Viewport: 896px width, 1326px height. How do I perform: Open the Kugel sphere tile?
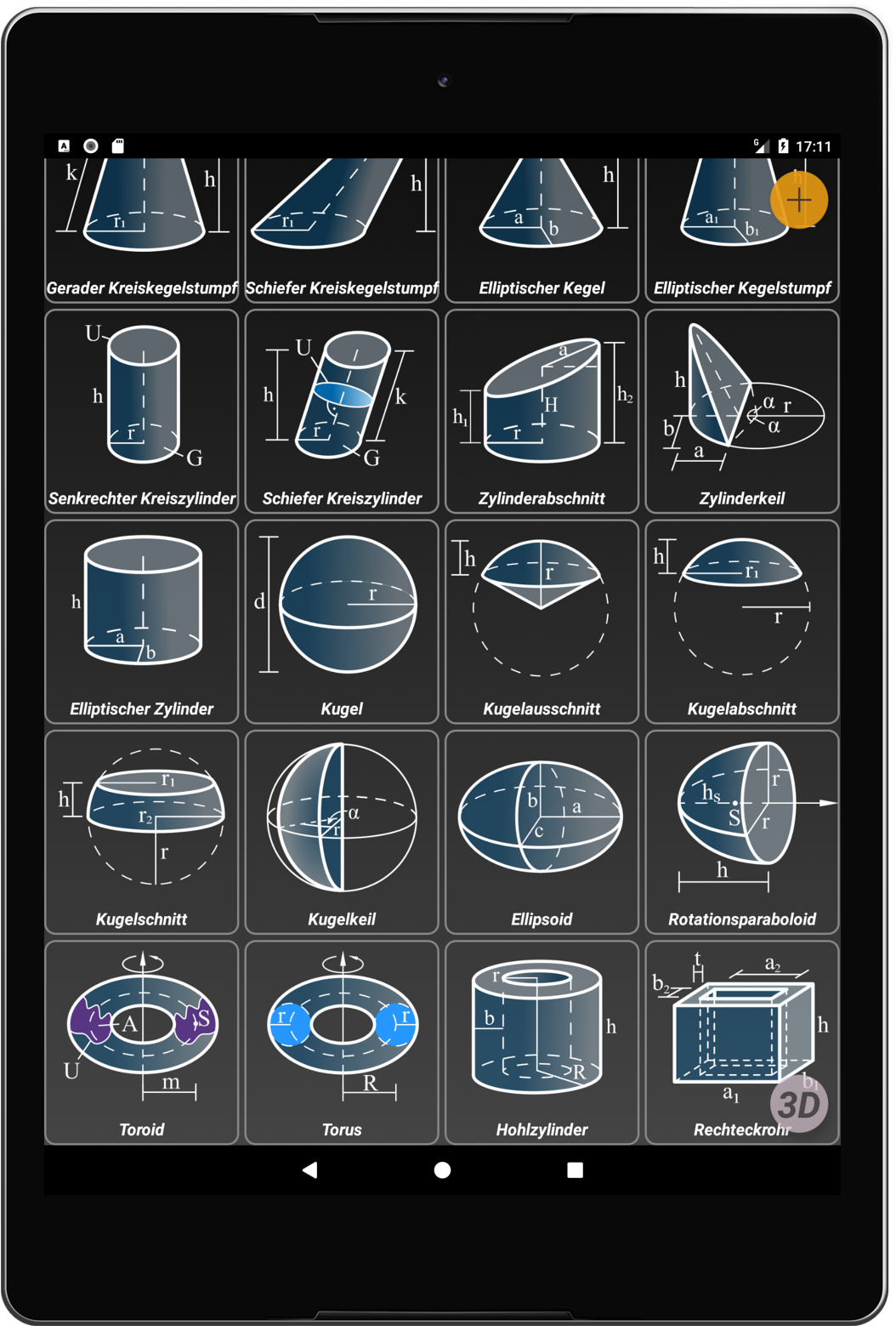click(342, 622)
